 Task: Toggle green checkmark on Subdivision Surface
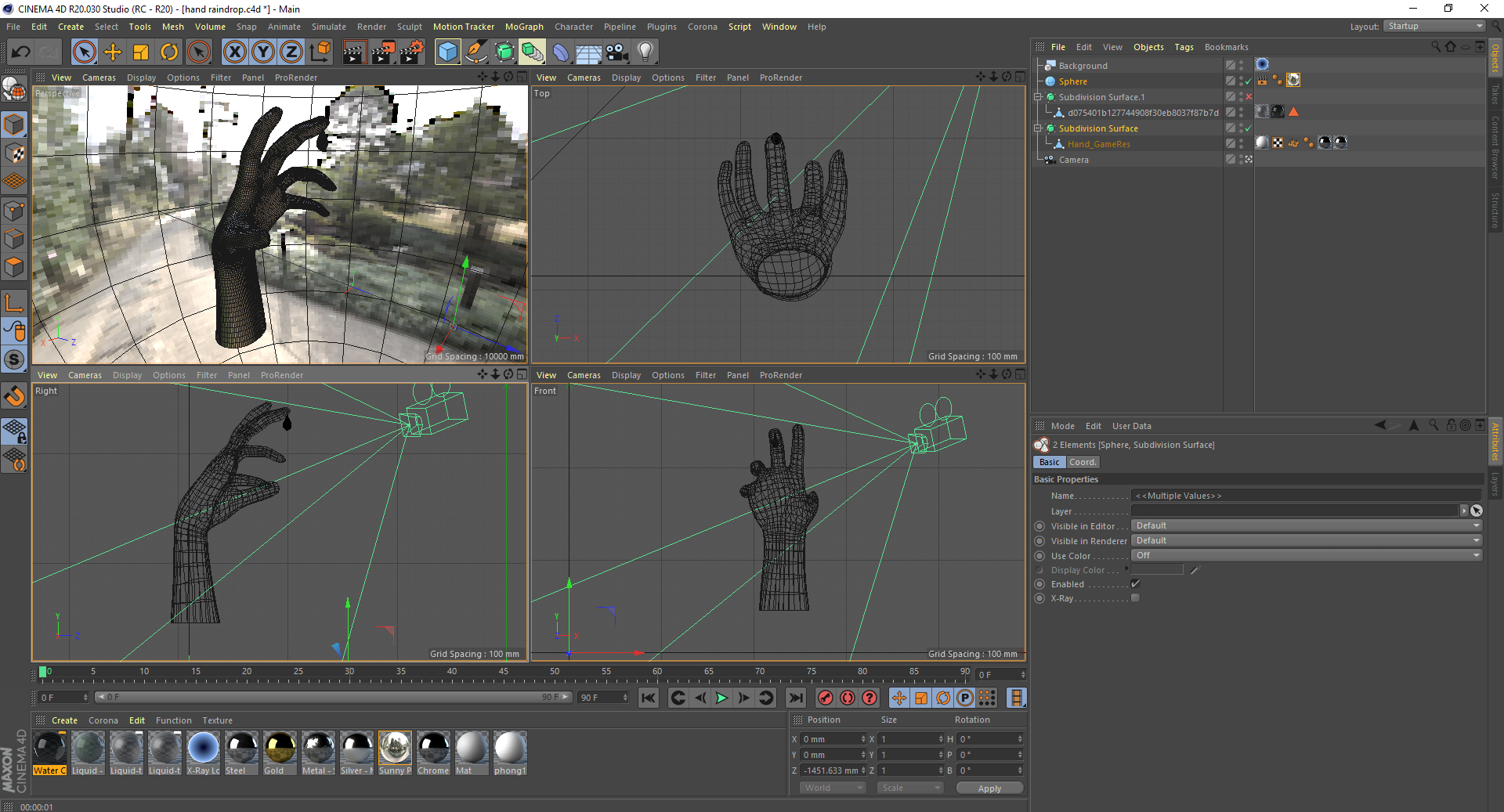pyautogui.click(x=1249, y=128)
